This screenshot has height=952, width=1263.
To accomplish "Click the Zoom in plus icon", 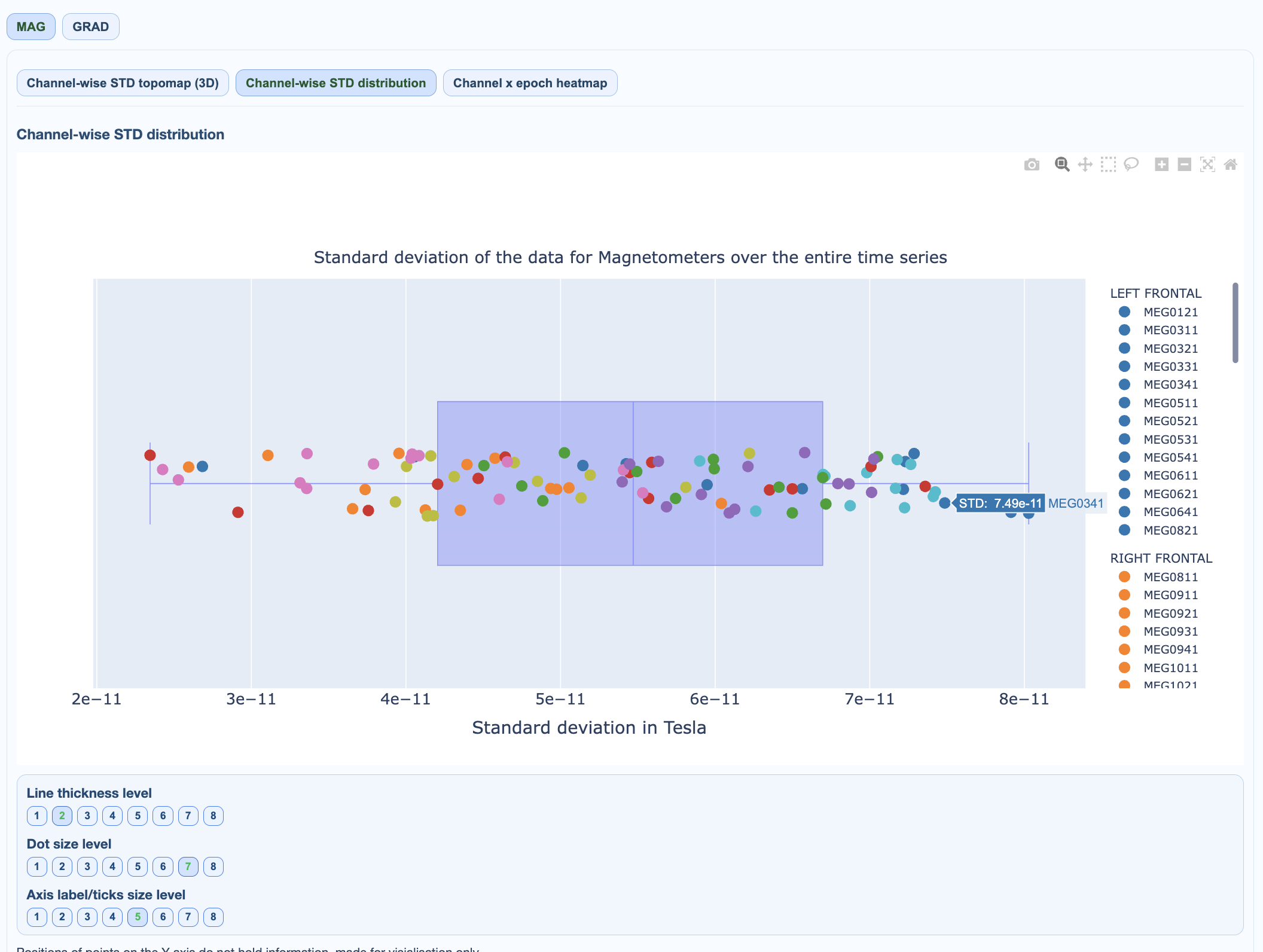I will 1161,164.
